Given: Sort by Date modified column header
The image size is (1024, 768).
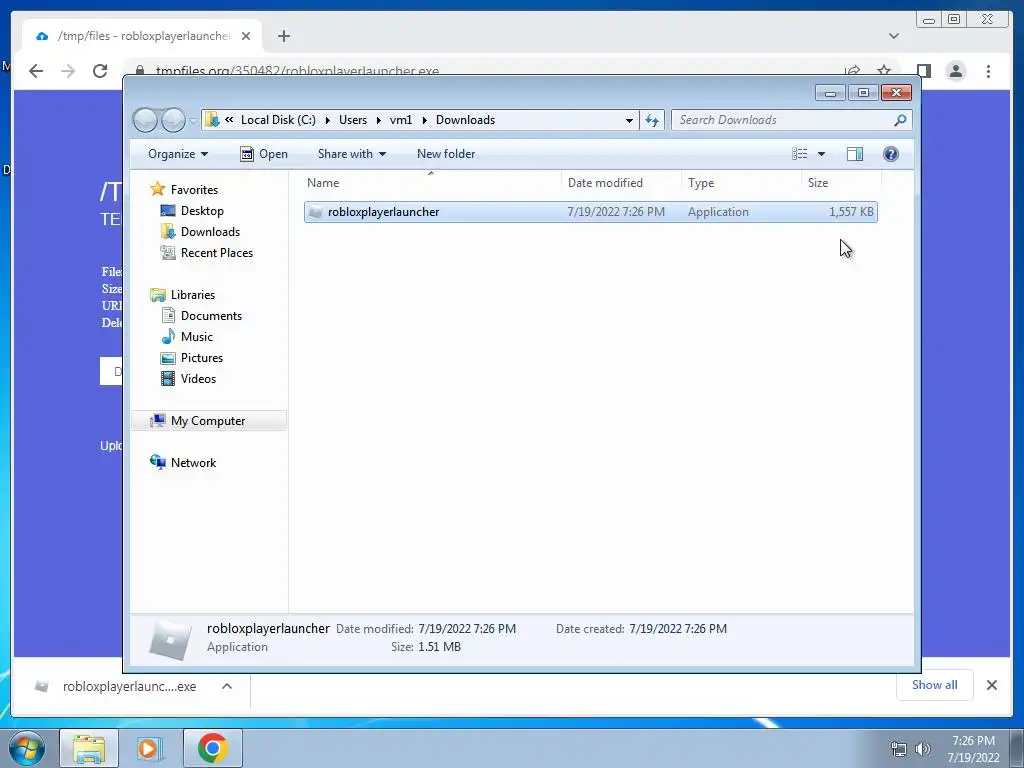Looking at the screenshot, I should pyautogui.click(x=620, y=183).
